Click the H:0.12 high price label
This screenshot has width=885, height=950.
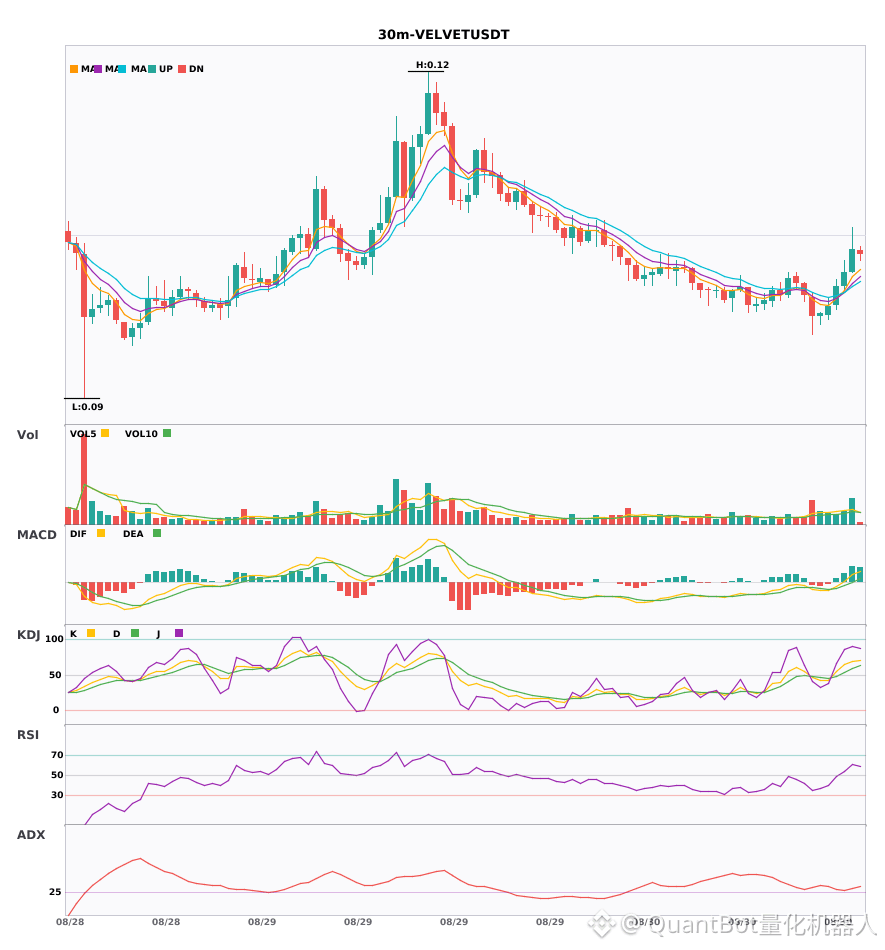tap(432, 65)
